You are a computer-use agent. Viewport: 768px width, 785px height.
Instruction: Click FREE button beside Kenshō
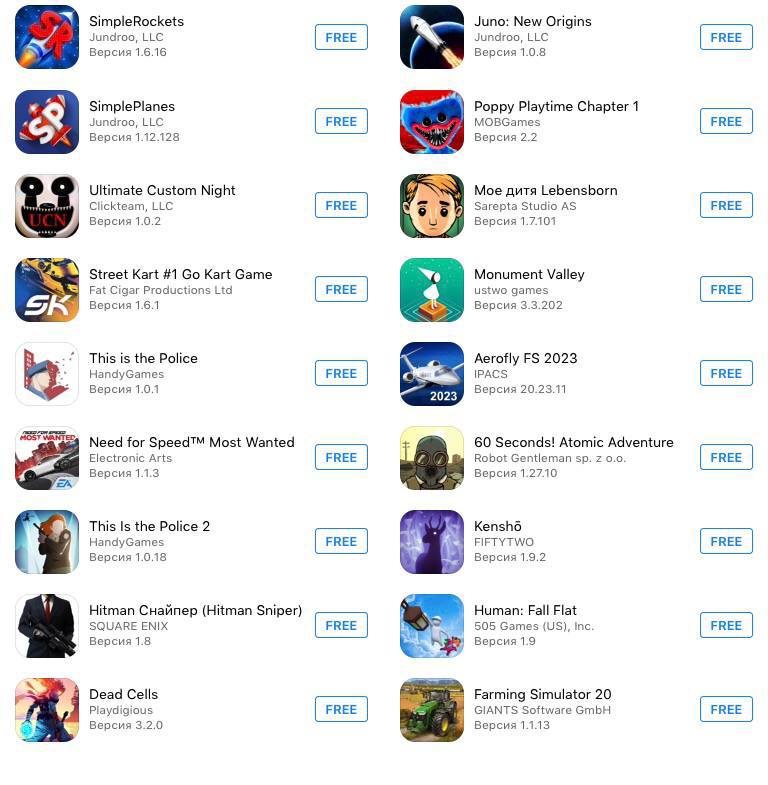726,541
